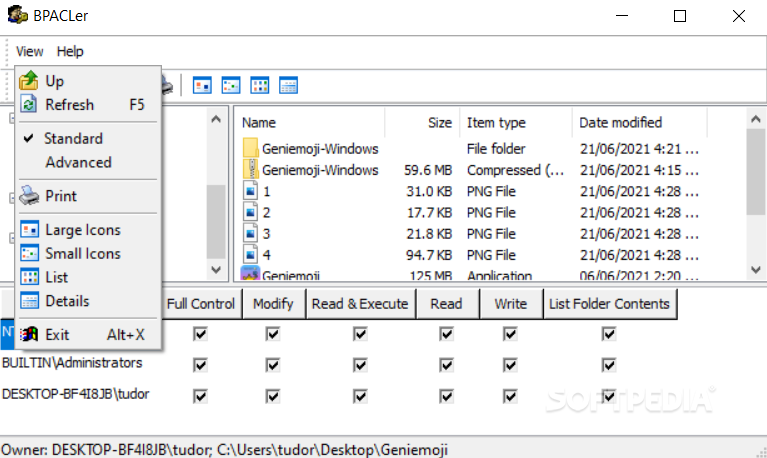Viewport: 767px width, 458px height.
Task: Click the List Folder Contents header
Action: click(x=610, y=304)
